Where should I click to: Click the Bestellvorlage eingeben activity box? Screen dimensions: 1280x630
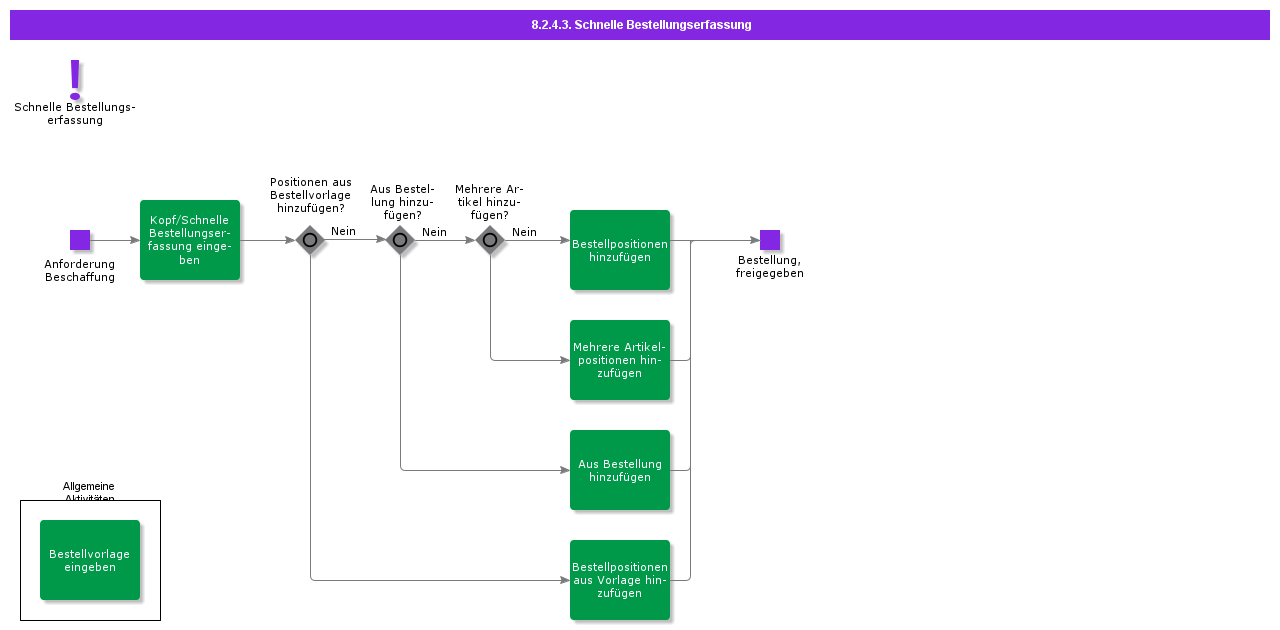[x=90, y=560]
